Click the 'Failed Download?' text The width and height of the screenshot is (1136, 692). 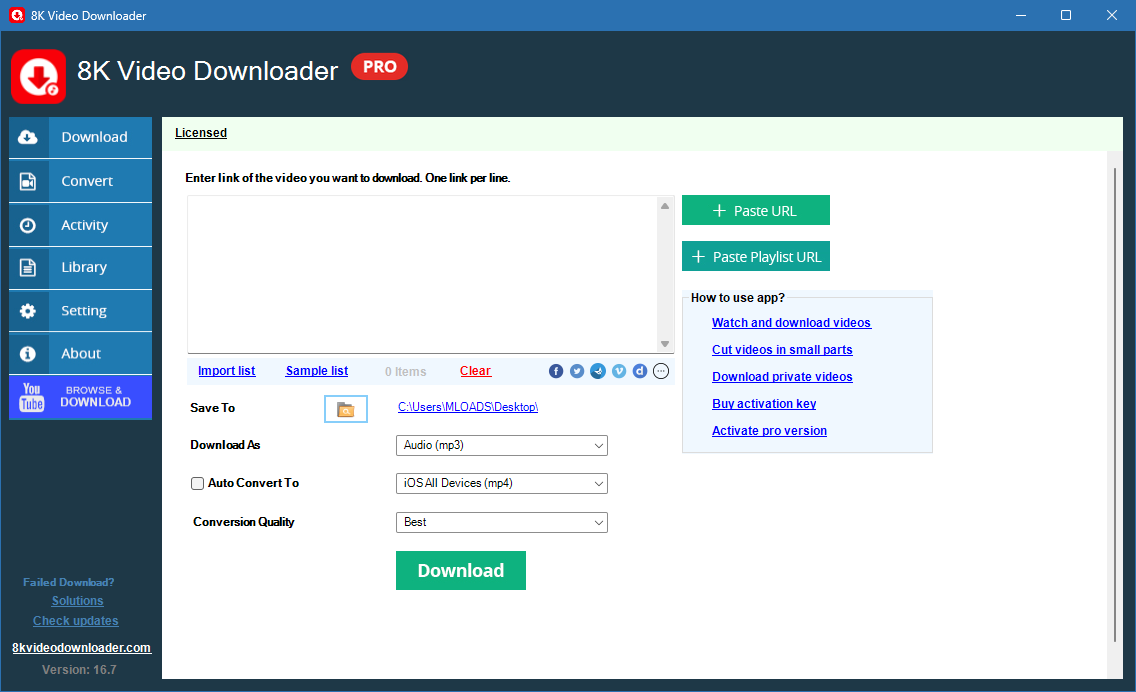(x=68, y=582)
